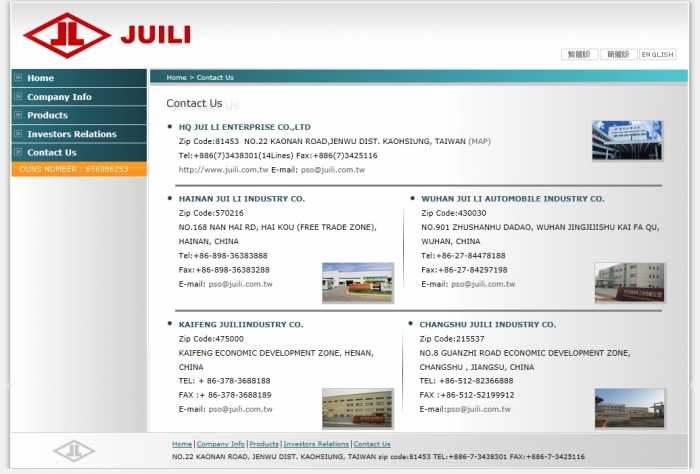Select the ENGLISH language button

[658, 54]
